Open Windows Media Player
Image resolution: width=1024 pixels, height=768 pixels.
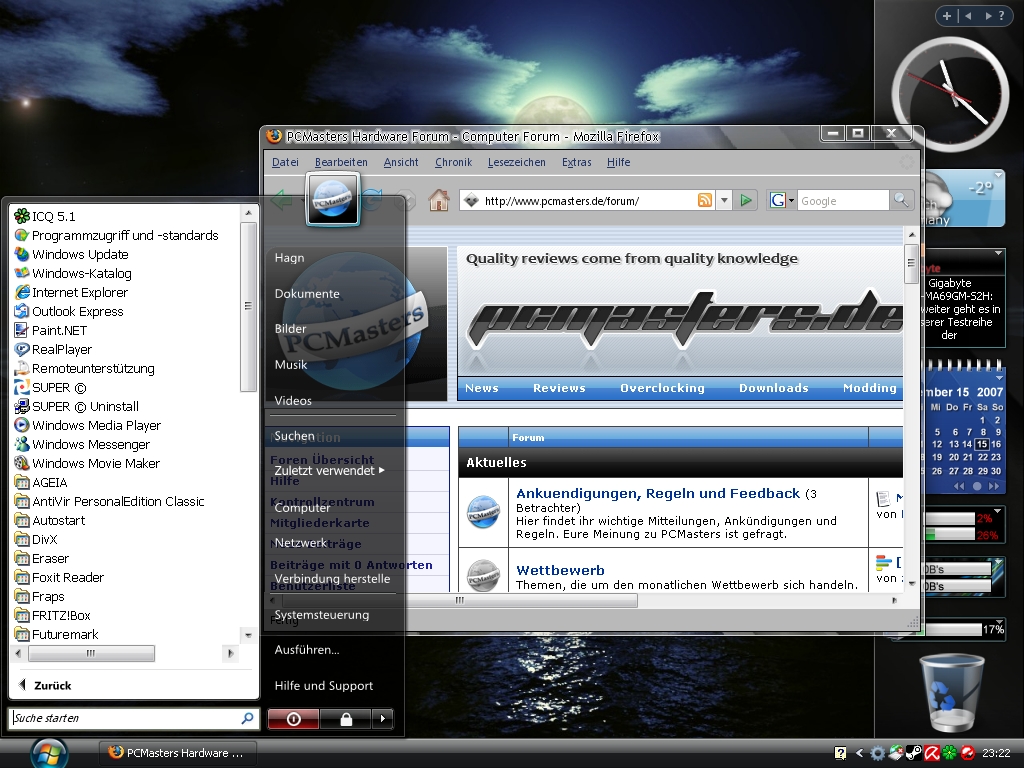coord(88,425)
